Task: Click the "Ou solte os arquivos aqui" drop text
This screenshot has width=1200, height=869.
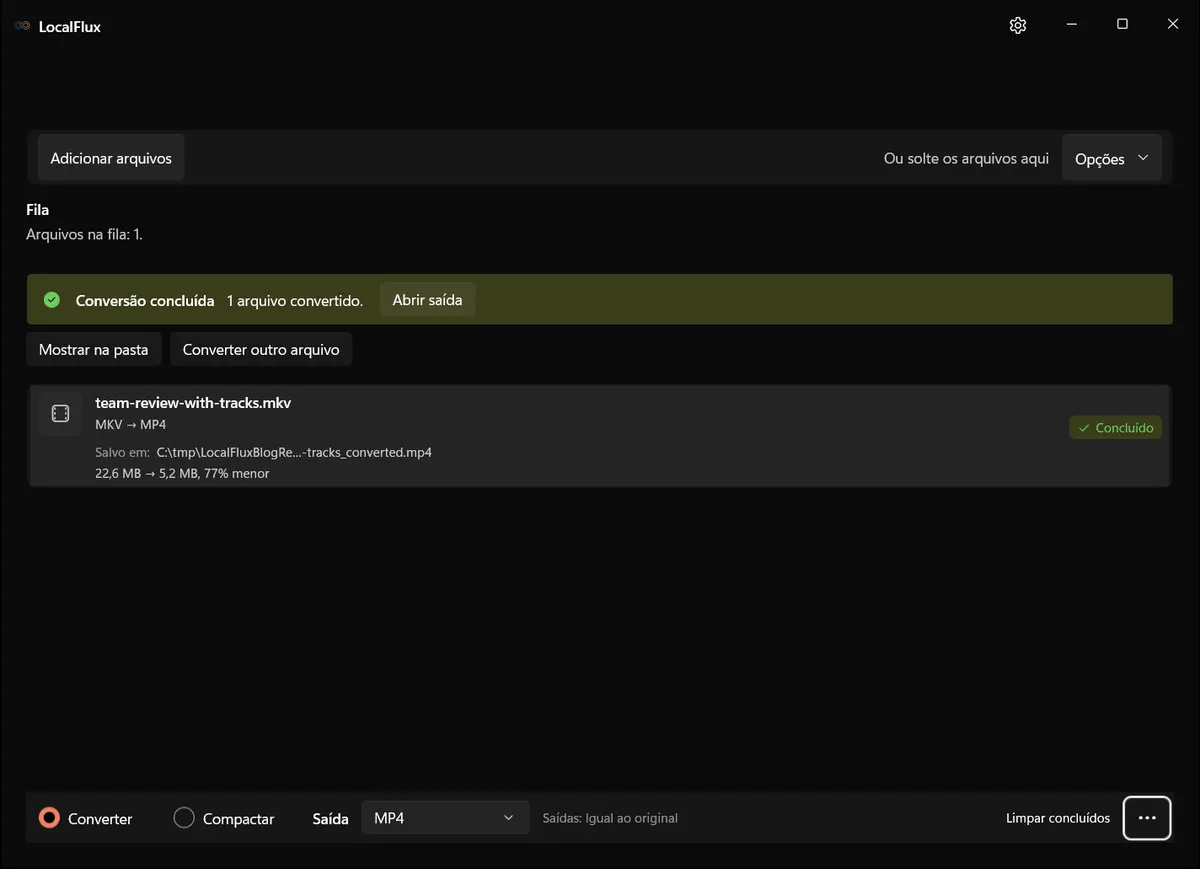Action: pyautogui.click(x=966, y=158)
